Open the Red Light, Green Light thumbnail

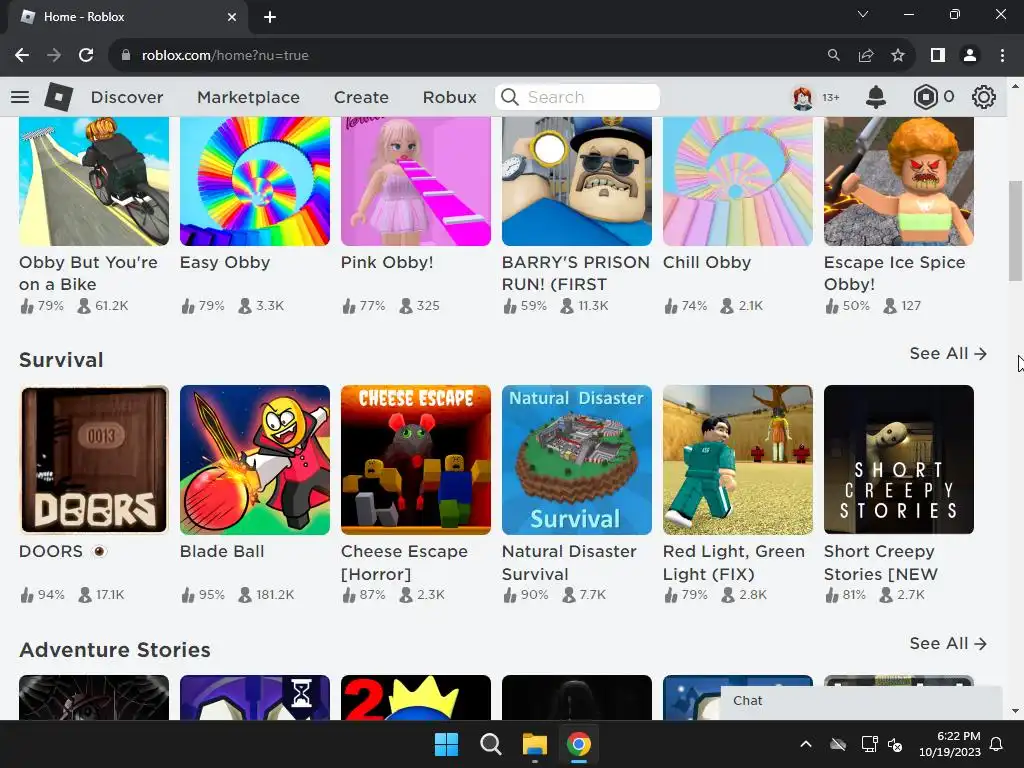(x=738, y=460)
